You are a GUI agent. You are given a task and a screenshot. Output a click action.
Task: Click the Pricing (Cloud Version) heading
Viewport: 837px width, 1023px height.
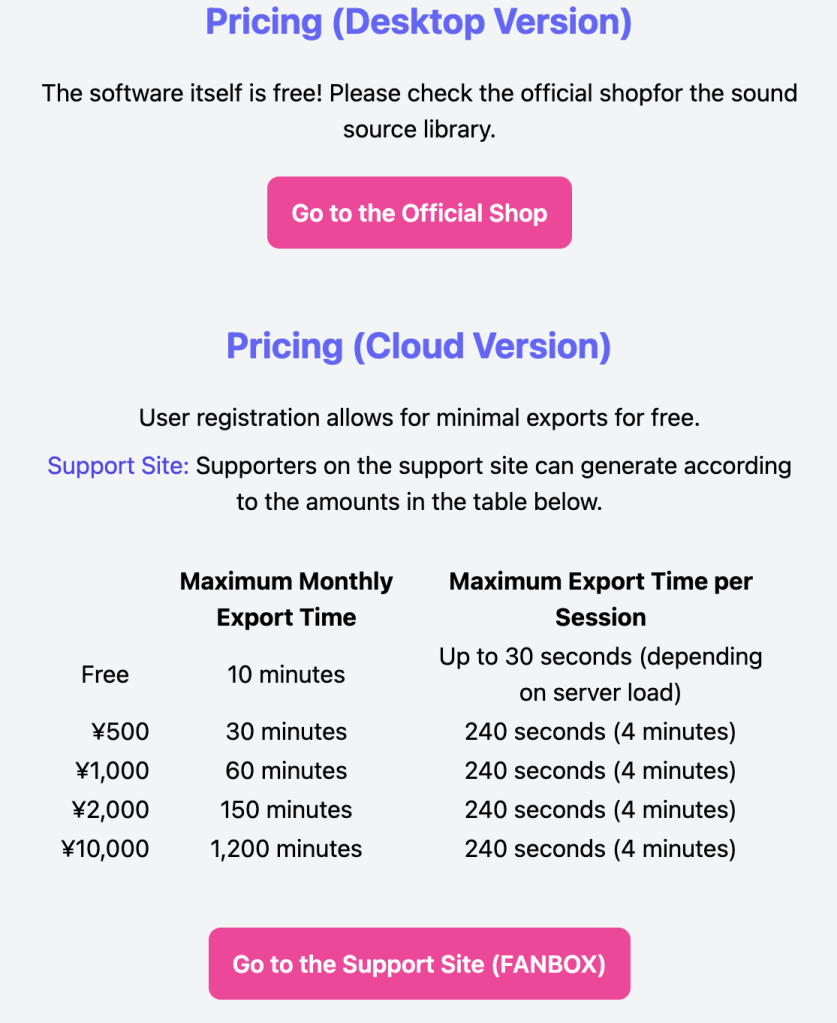(419, 346)
